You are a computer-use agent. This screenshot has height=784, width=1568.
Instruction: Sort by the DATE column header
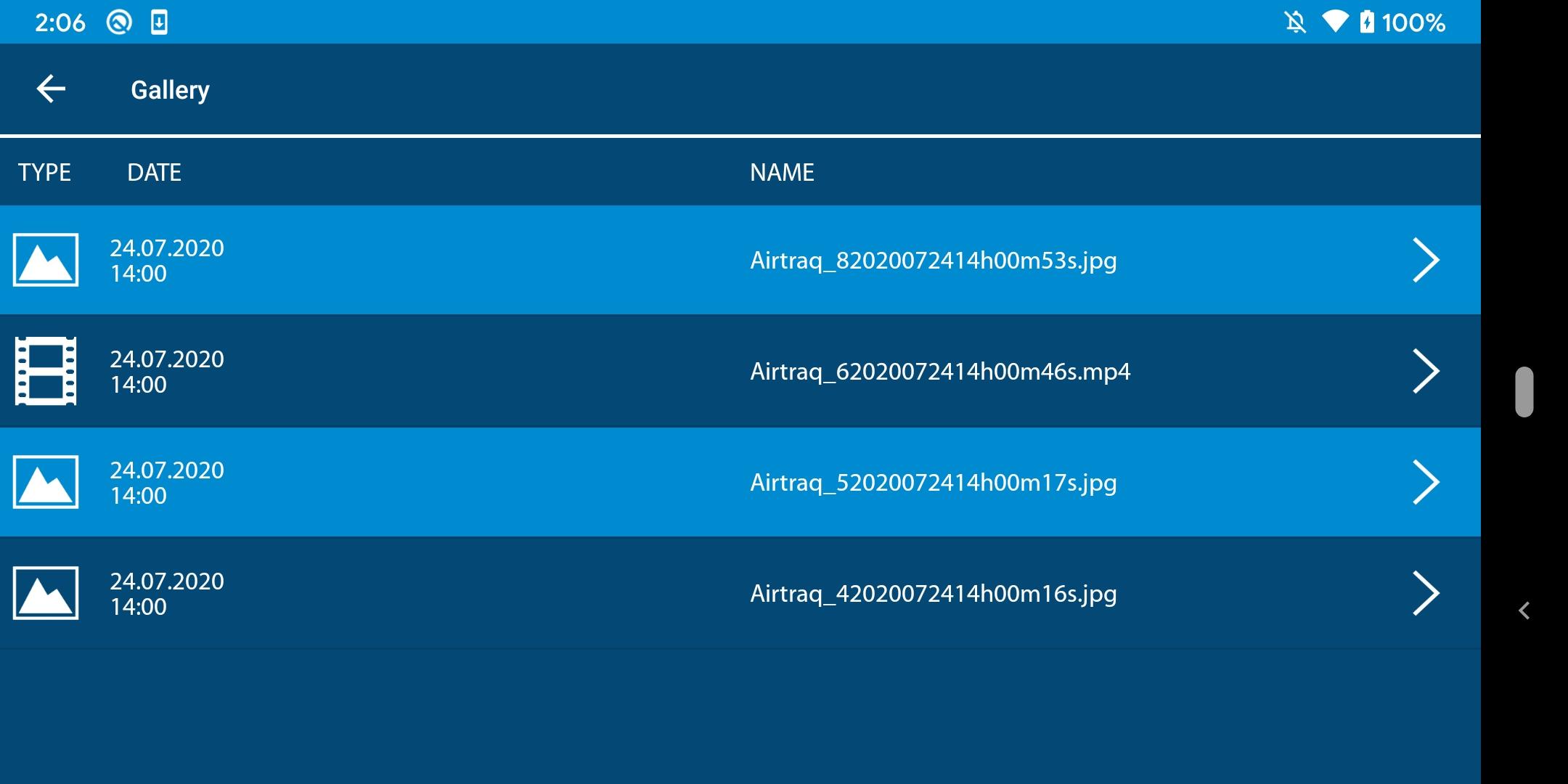tap(154, 172)
